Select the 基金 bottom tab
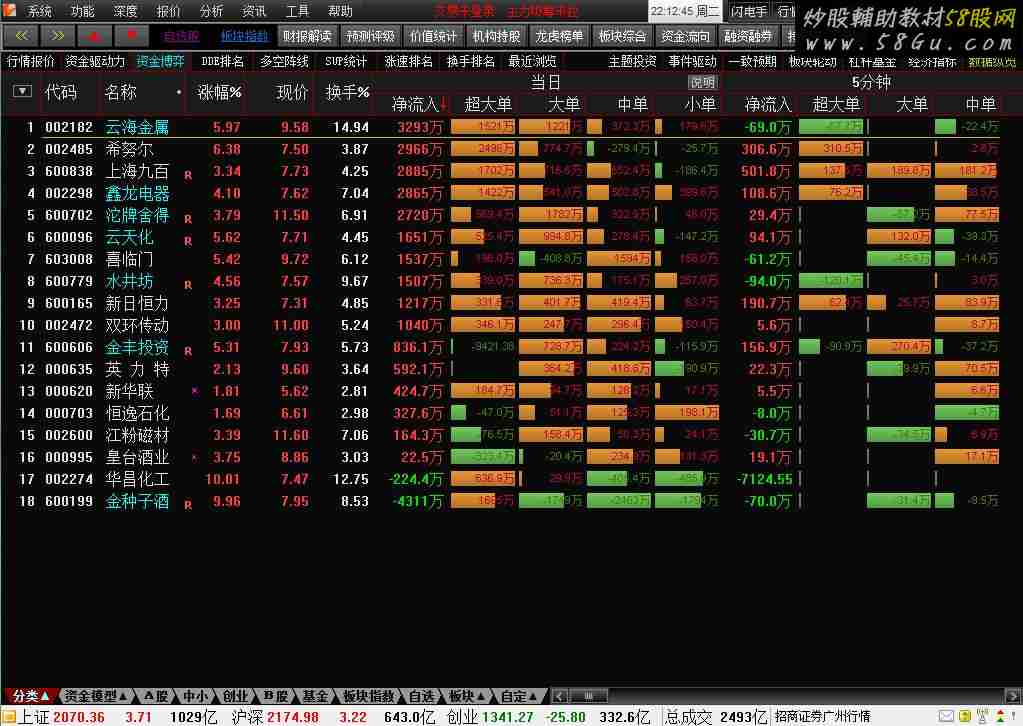This screenshot has width=1023, height=726. 316,696
